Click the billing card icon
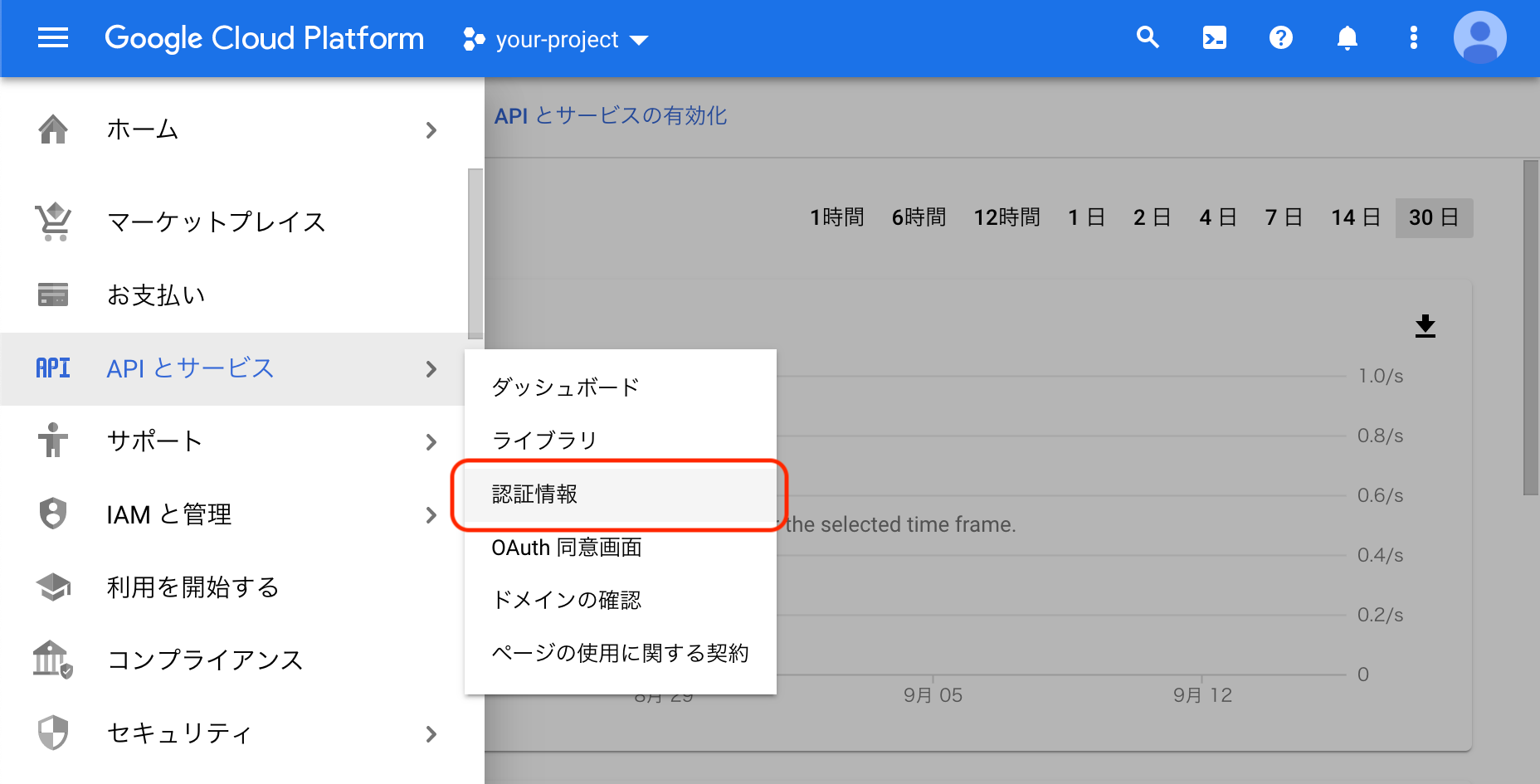Screen dimensions: 1540x784 click(53, 295)
